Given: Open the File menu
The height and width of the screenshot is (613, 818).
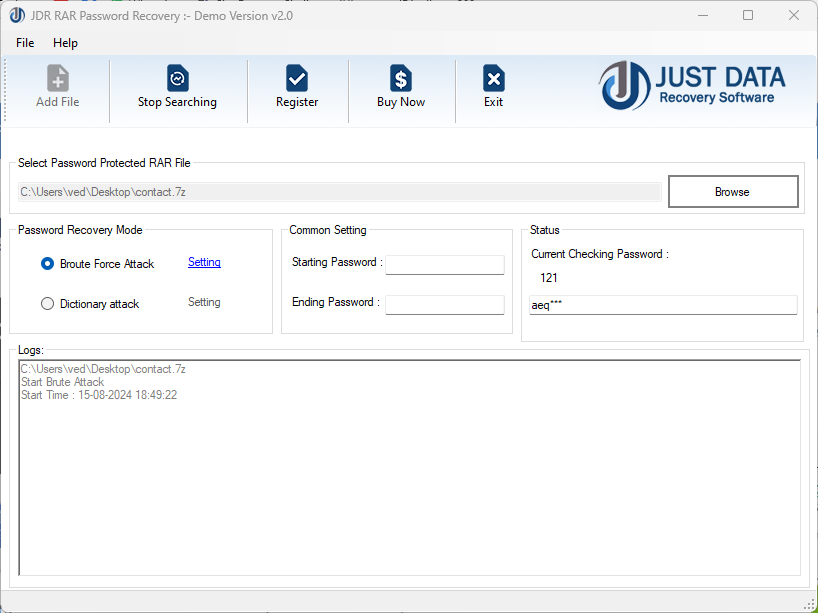Looking at the screenshot, I should 24,43.
